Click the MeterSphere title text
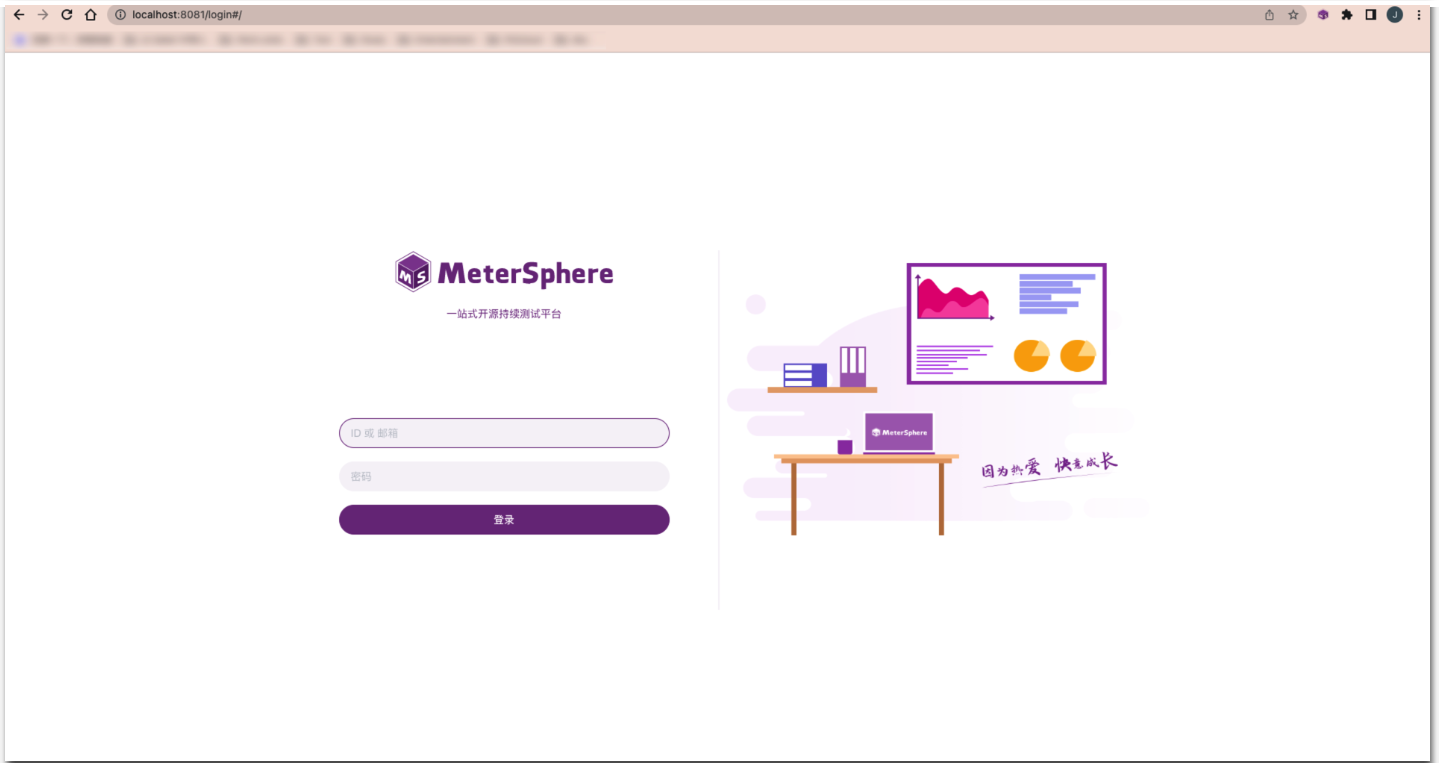The image size is (1439, 770). tap(526, 274)
